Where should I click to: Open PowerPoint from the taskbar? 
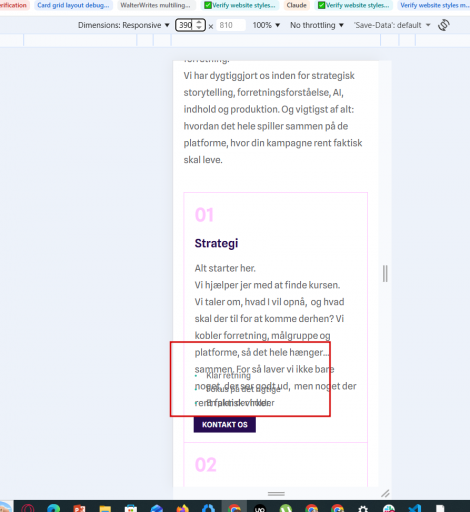click(x=79, y=508)
